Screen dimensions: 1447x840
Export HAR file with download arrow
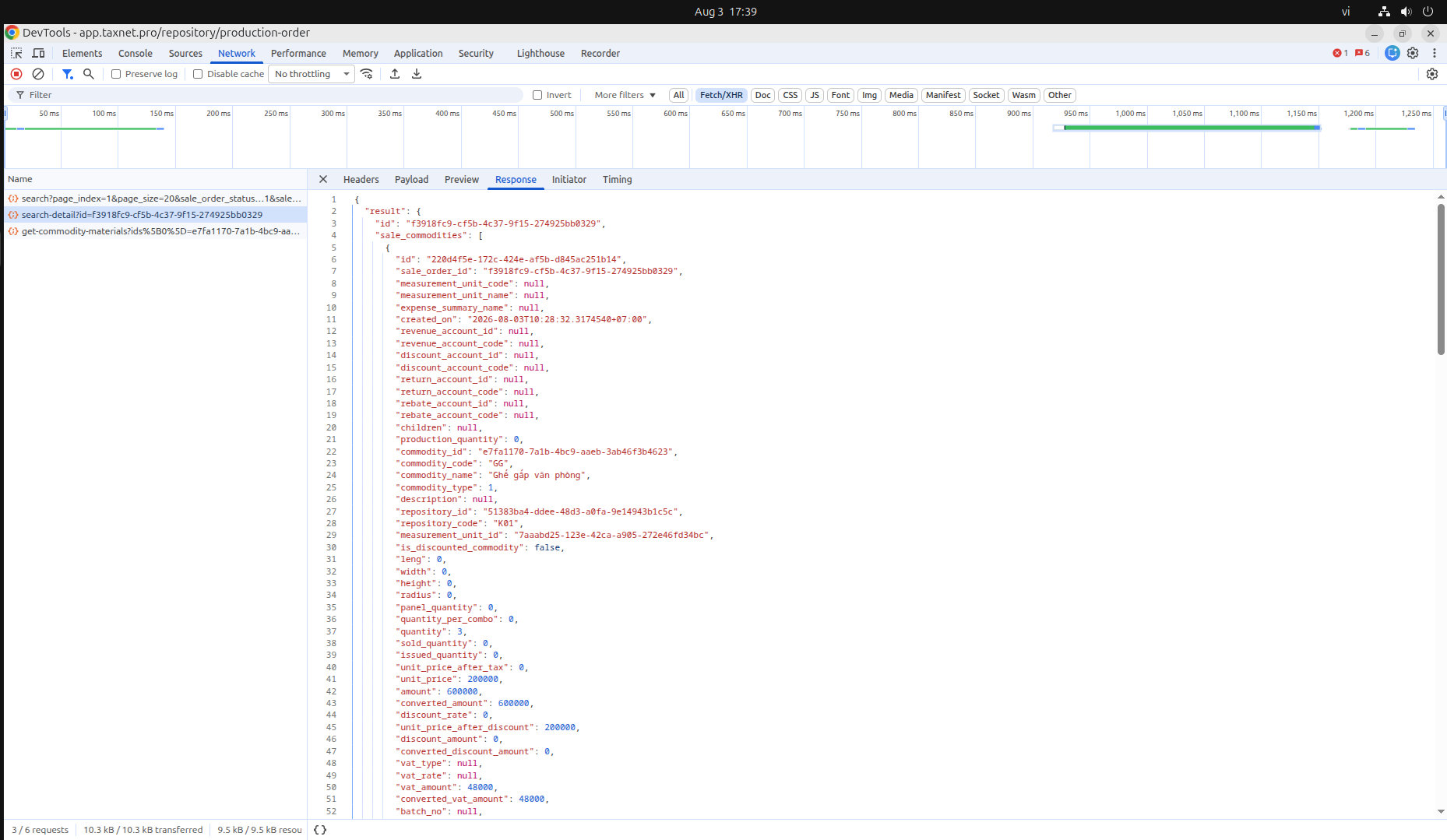coord(417,74)
